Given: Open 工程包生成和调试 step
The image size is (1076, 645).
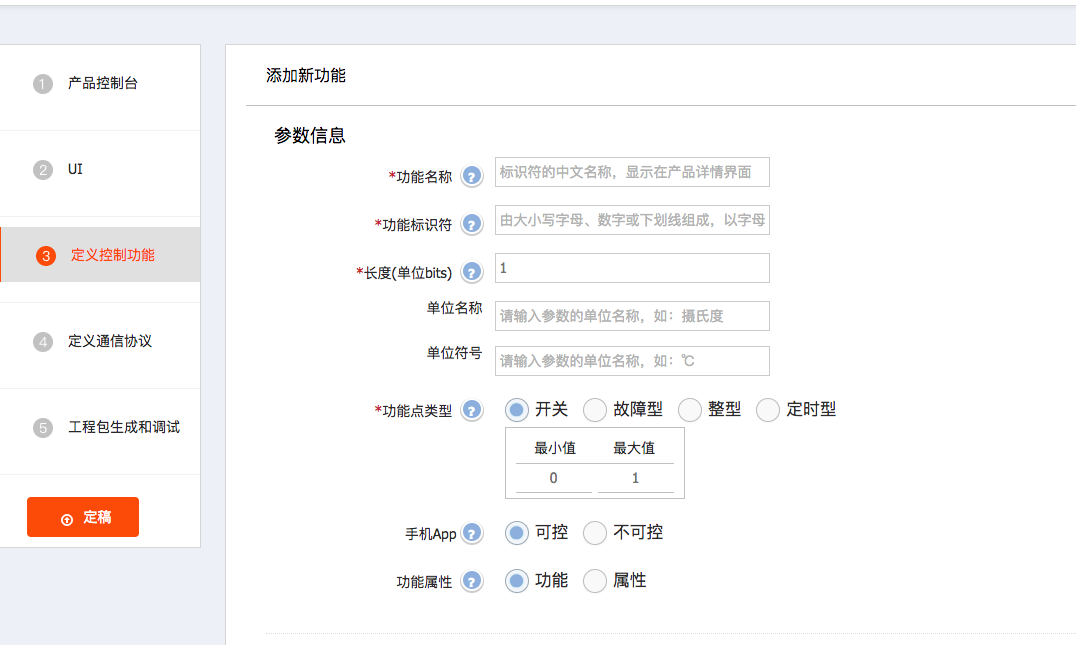Looking at the screenshot, I should (123, 427).
